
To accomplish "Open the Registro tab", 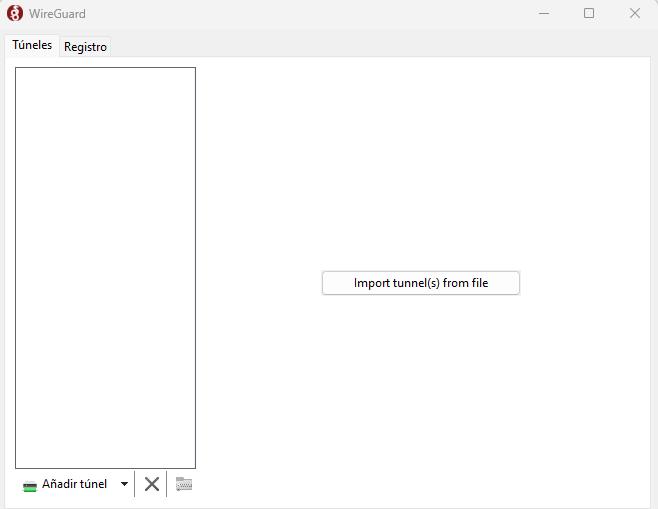I will coord(85,47).
